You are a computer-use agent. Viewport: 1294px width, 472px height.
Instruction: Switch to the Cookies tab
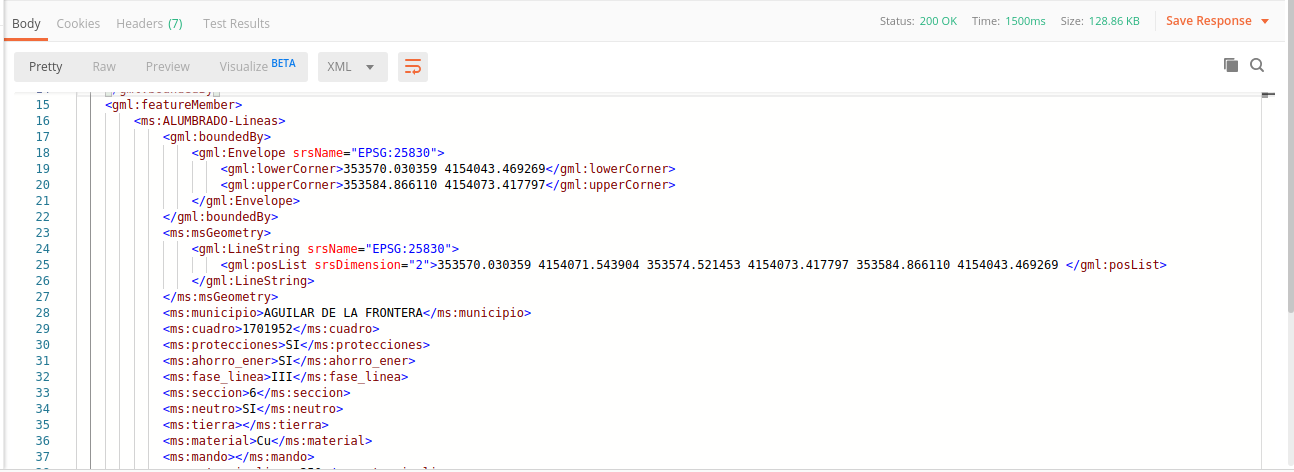pos(78,23)
